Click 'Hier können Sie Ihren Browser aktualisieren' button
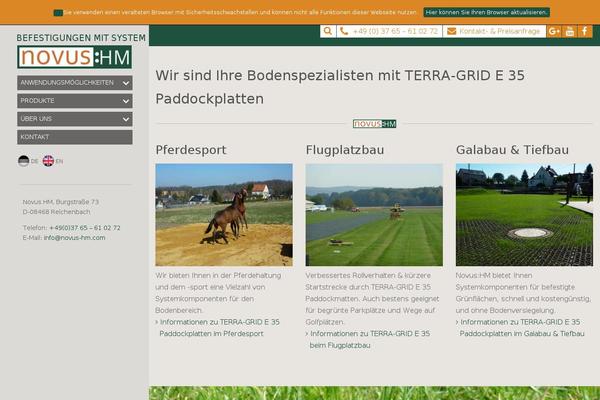The width and height of the screenshot is (600, 400). 486,12
